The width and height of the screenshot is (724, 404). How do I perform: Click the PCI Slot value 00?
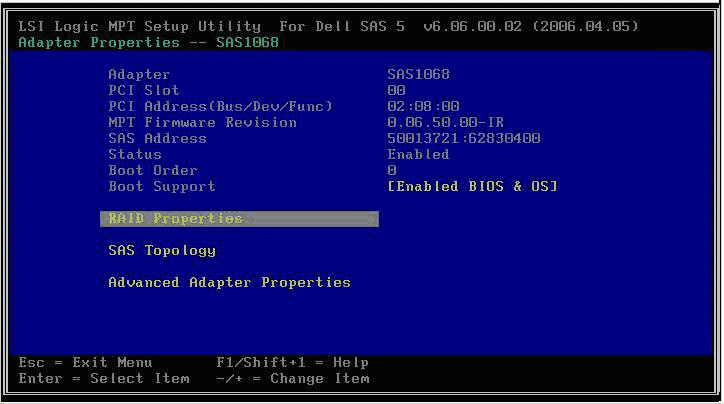[x=397, y=90]
